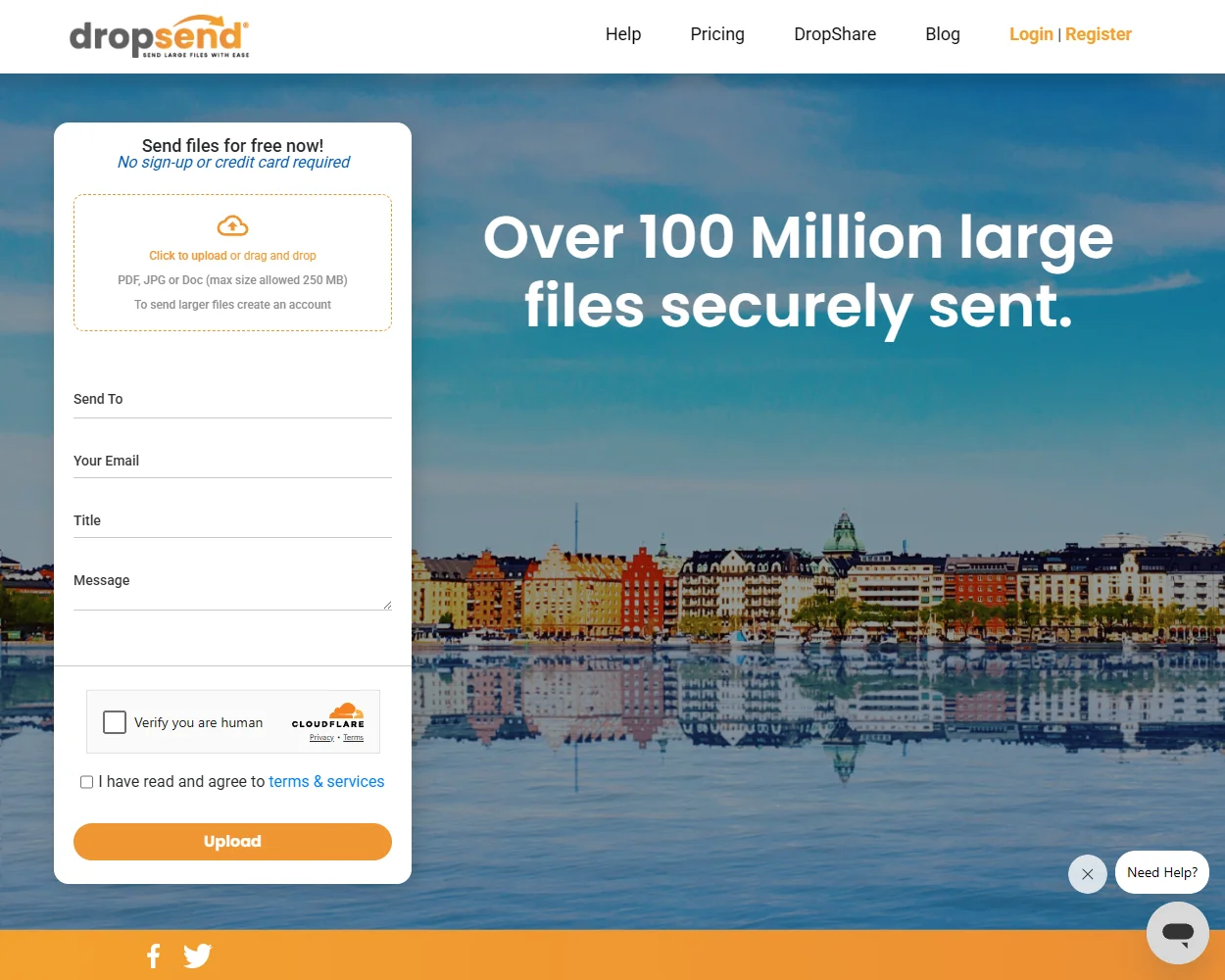Click the Cloudflare logo
The image size is (1225, 980).
click(x=328, y=714)
